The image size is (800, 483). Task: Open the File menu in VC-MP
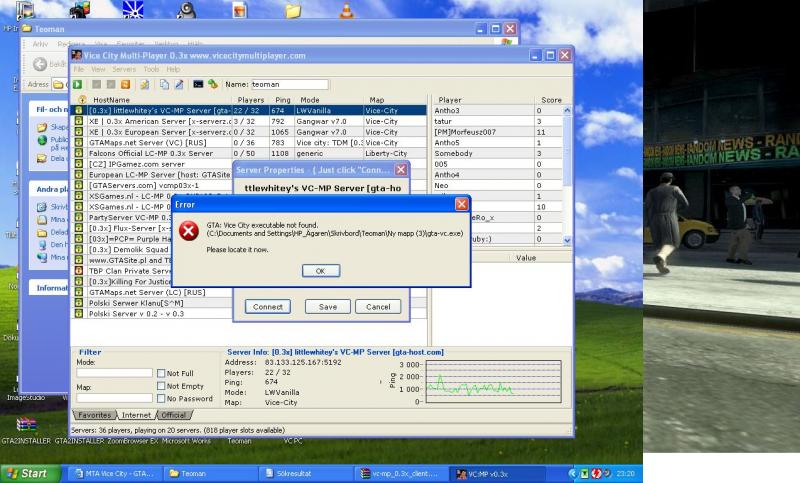pyautogui.click(x=79, y=69)
